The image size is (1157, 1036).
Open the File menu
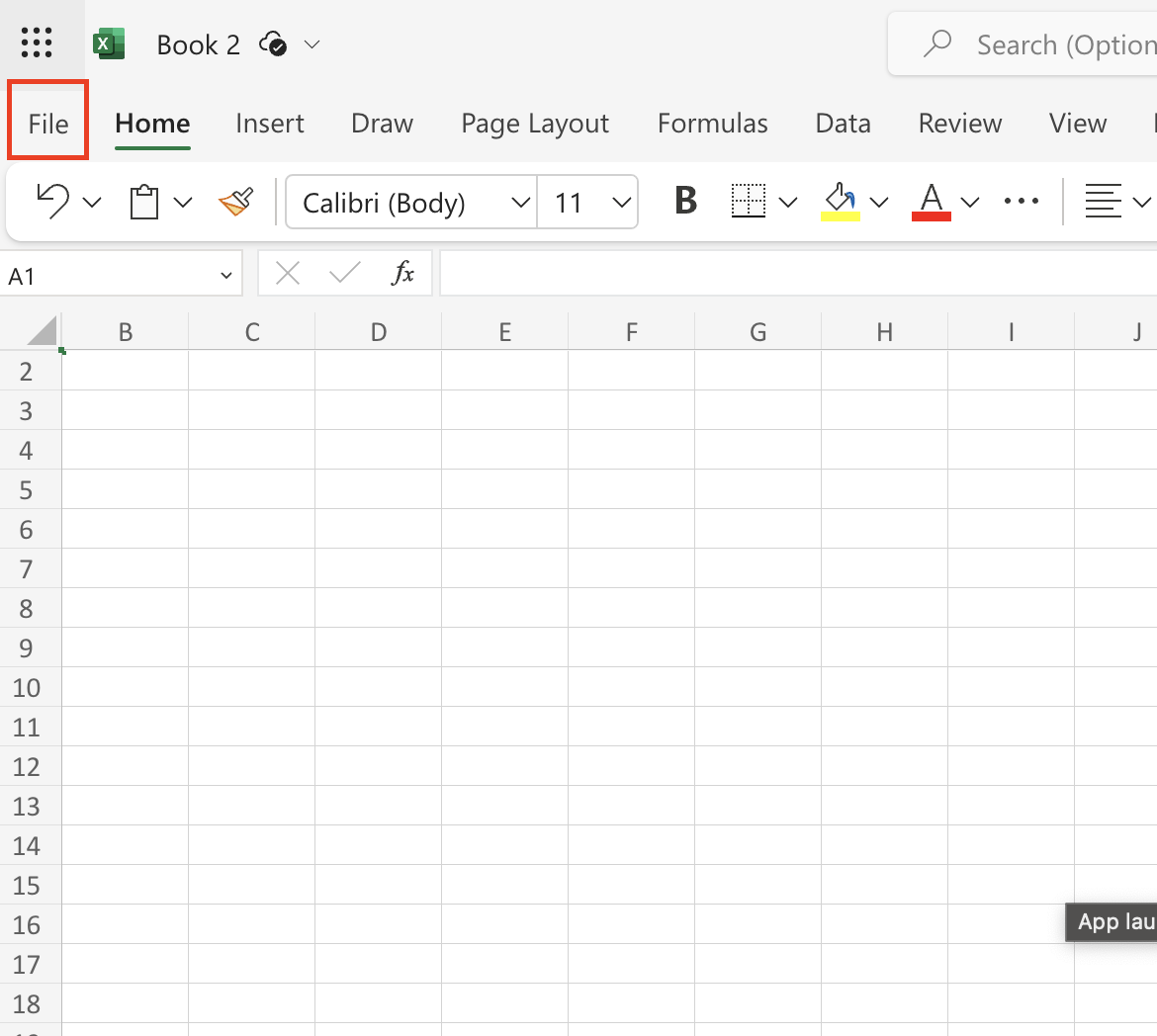pos(48,124)
